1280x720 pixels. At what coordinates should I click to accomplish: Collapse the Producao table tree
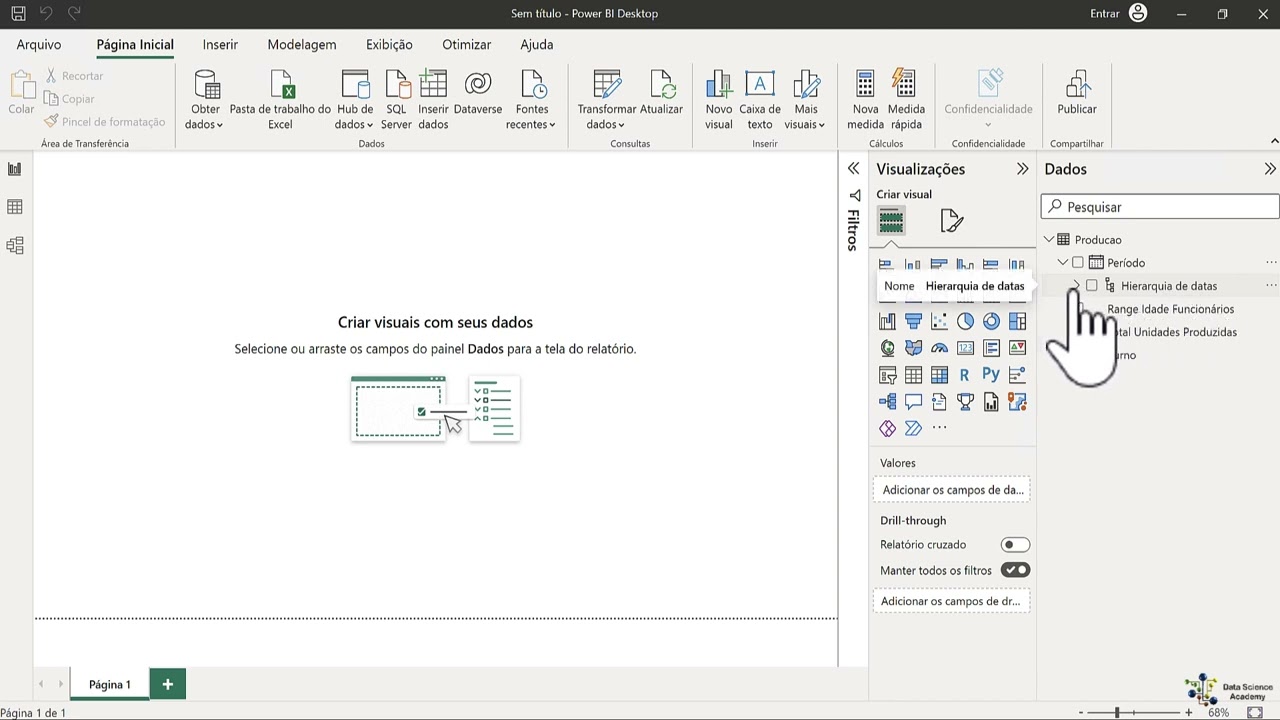tap(1049, 240)
